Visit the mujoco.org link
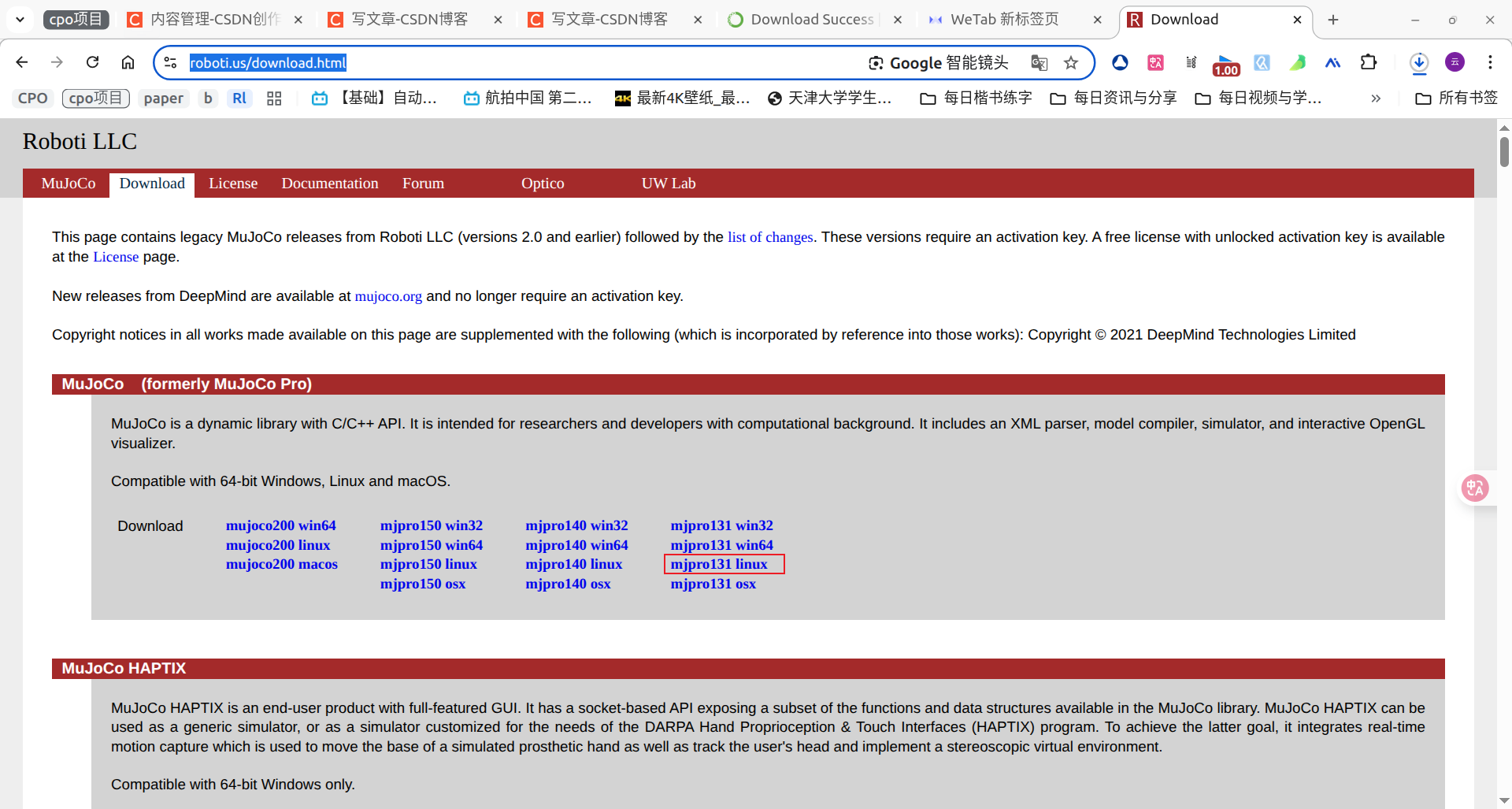This screenshot has width=1512, height=809. [x=388, y=296]
